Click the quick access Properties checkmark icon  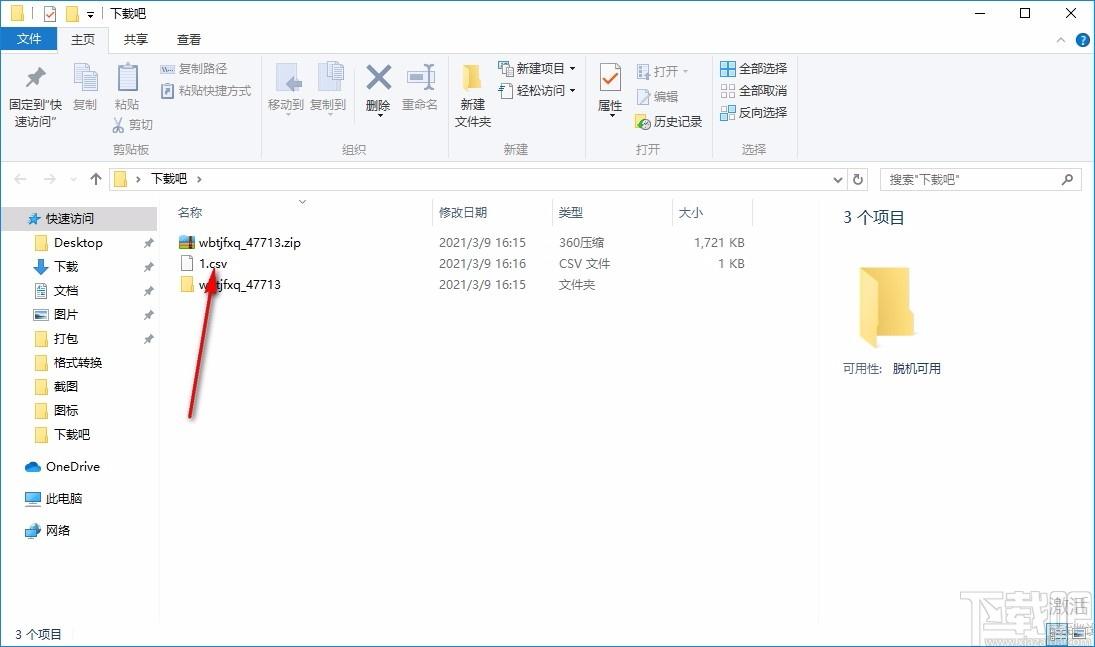pos(50,13)
